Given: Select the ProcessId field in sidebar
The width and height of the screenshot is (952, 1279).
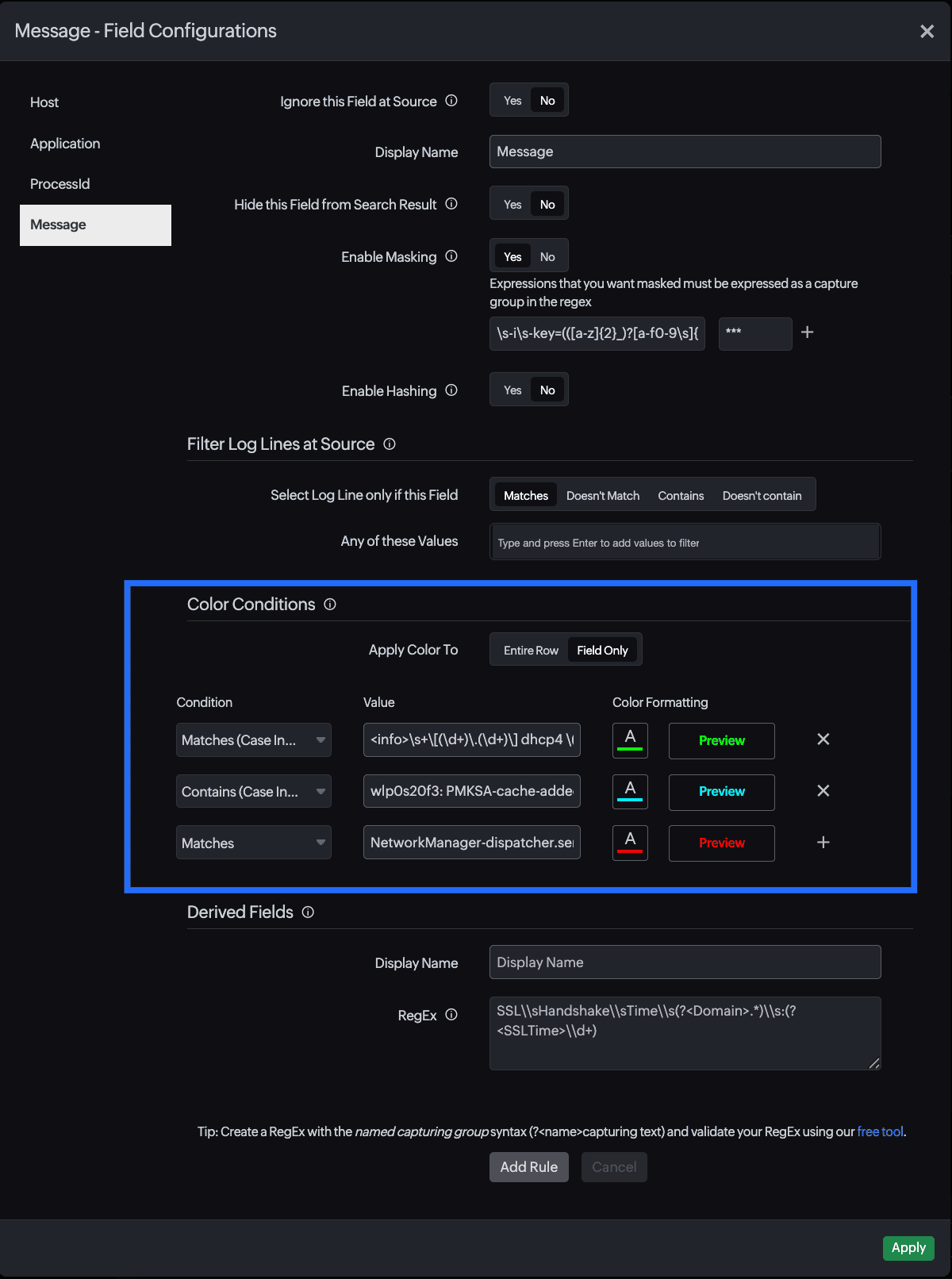Looking at the screenshot, I should coord(60,184).
